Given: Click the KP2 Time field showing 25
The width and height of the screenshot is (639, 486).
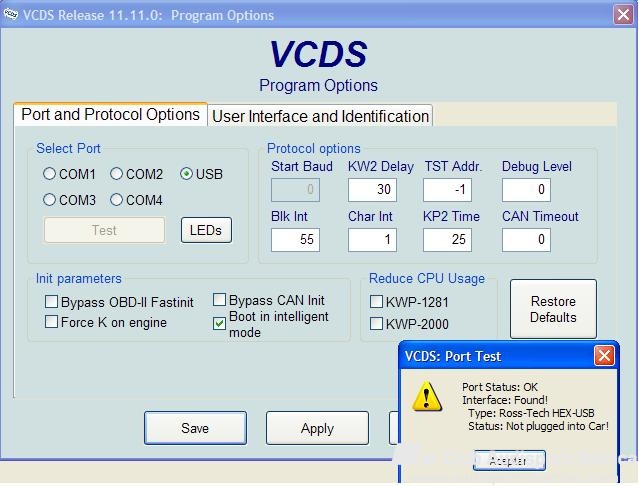Looking at the screenshot, I should pos(447,240).
